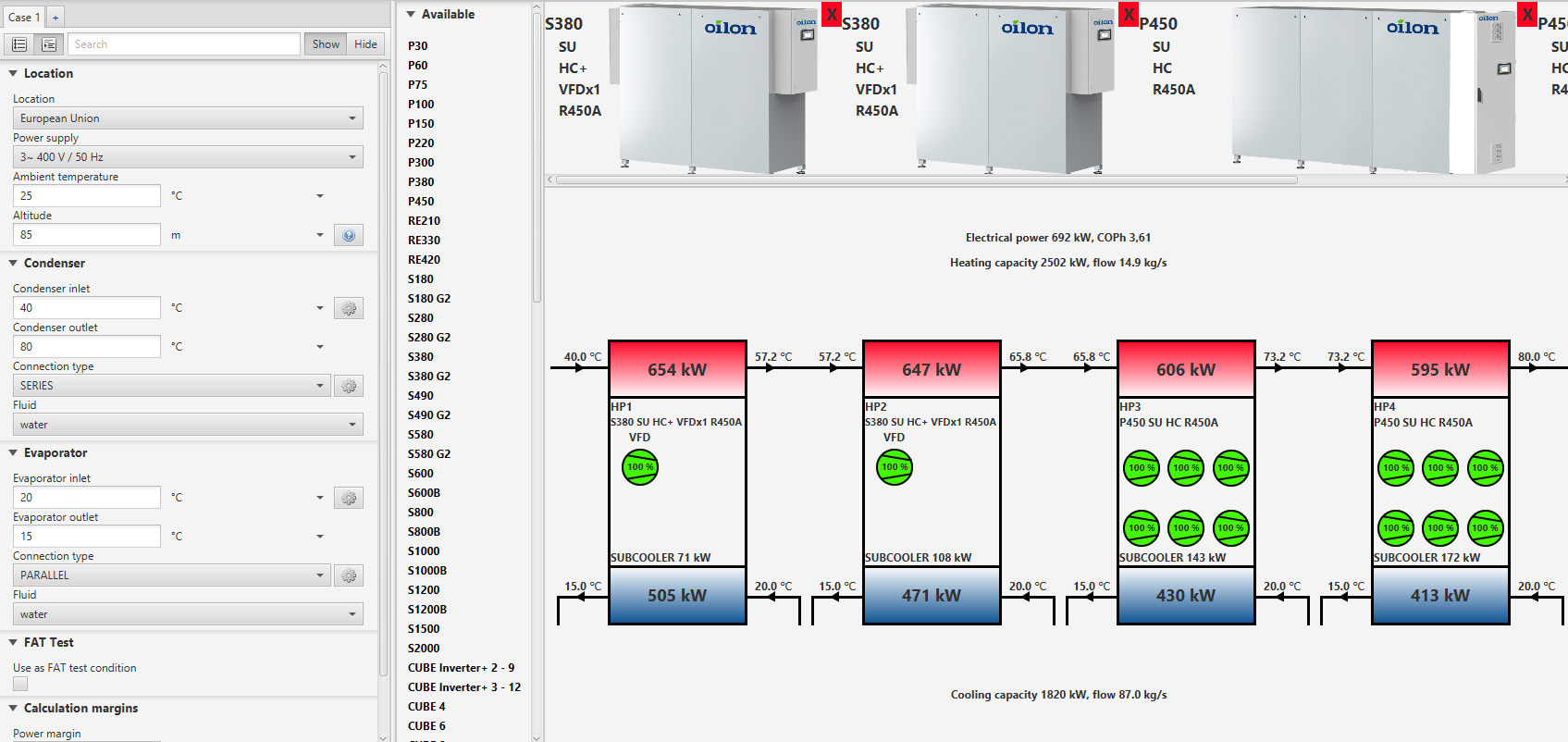Open Condenser Connection type SERIES dropdown

tap(171, 386)
